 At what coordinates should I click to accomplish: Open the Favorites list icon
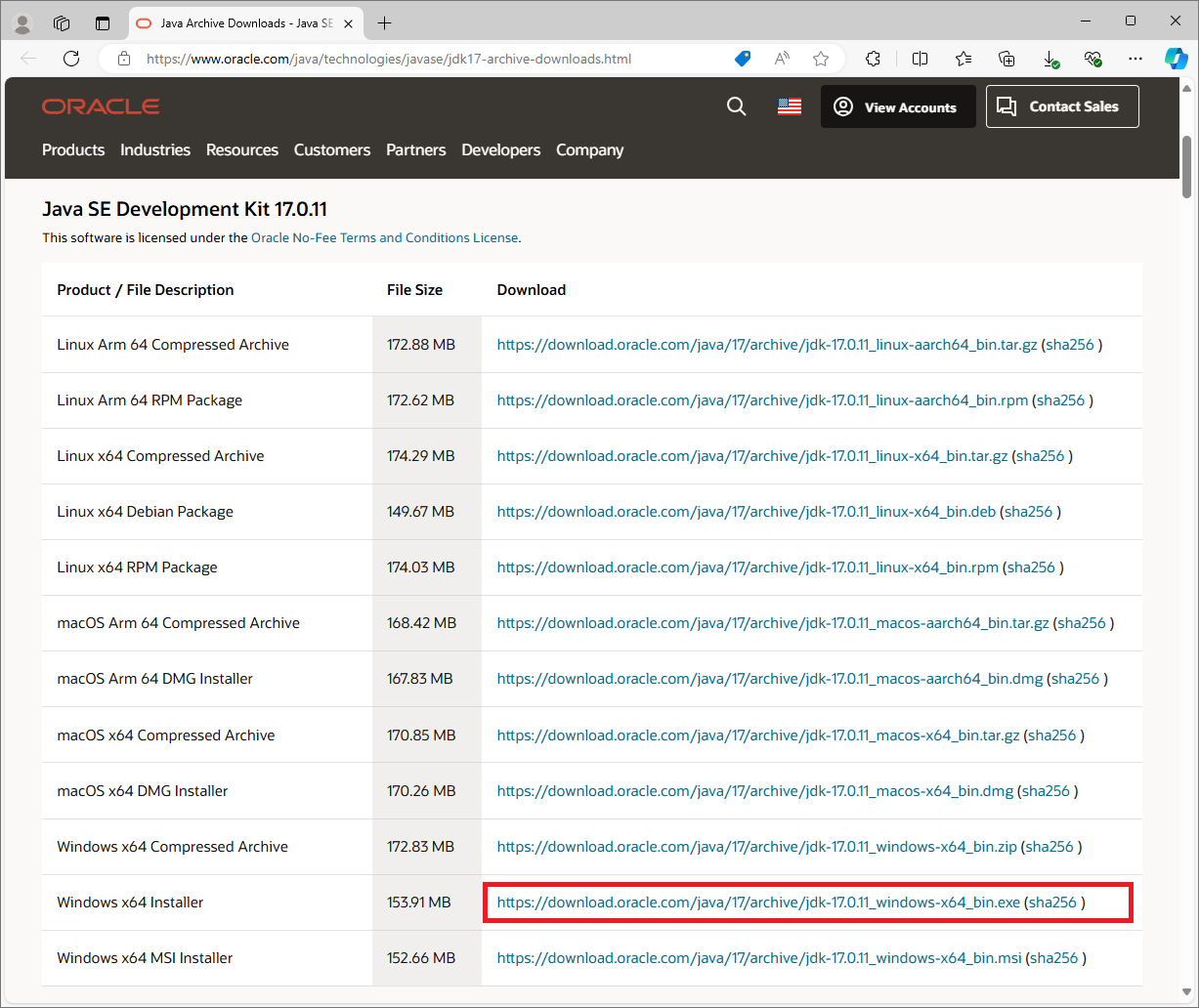[963, 59]
